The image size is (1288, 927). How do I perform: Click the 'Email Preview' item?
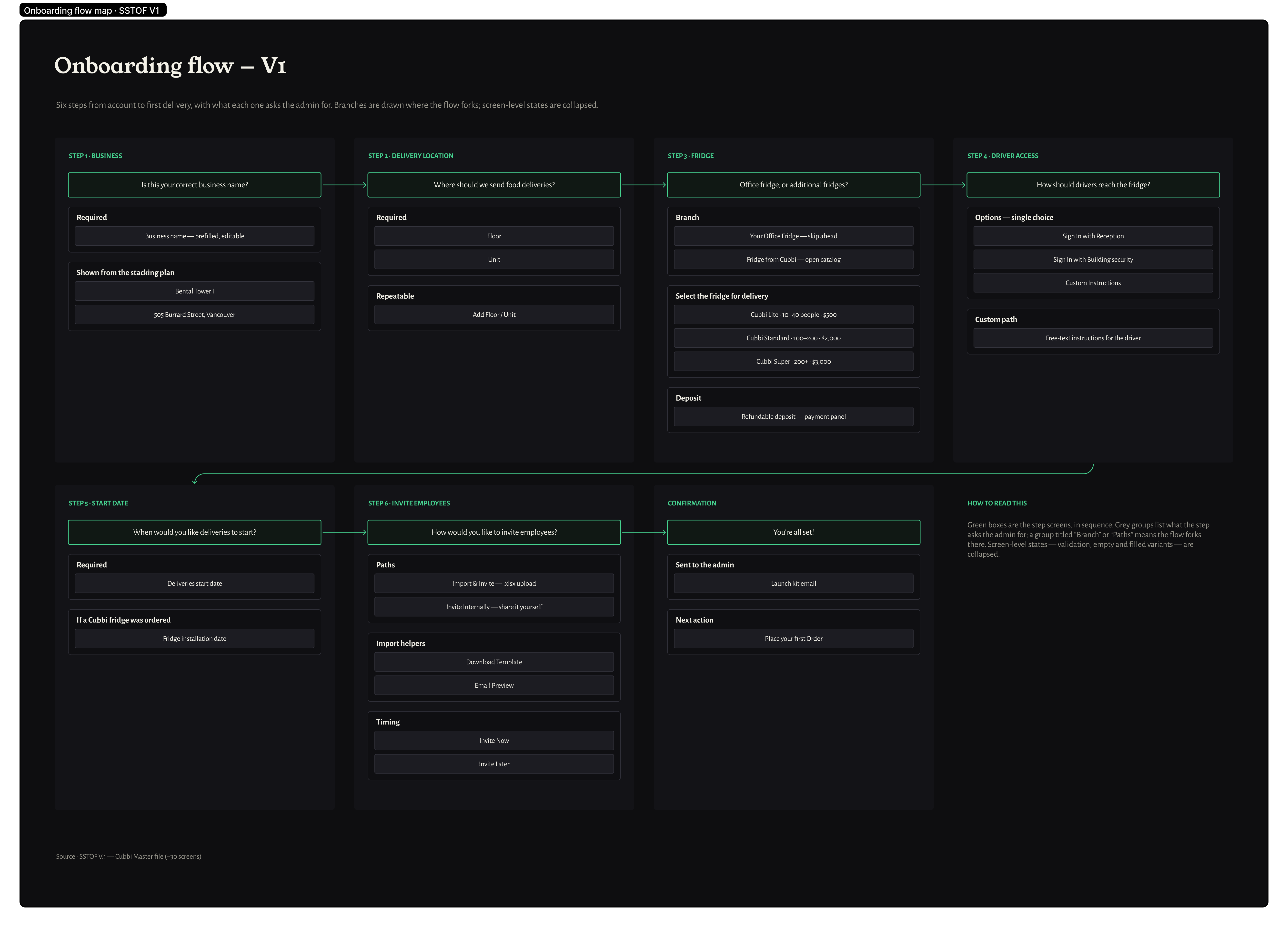(494, 685)
